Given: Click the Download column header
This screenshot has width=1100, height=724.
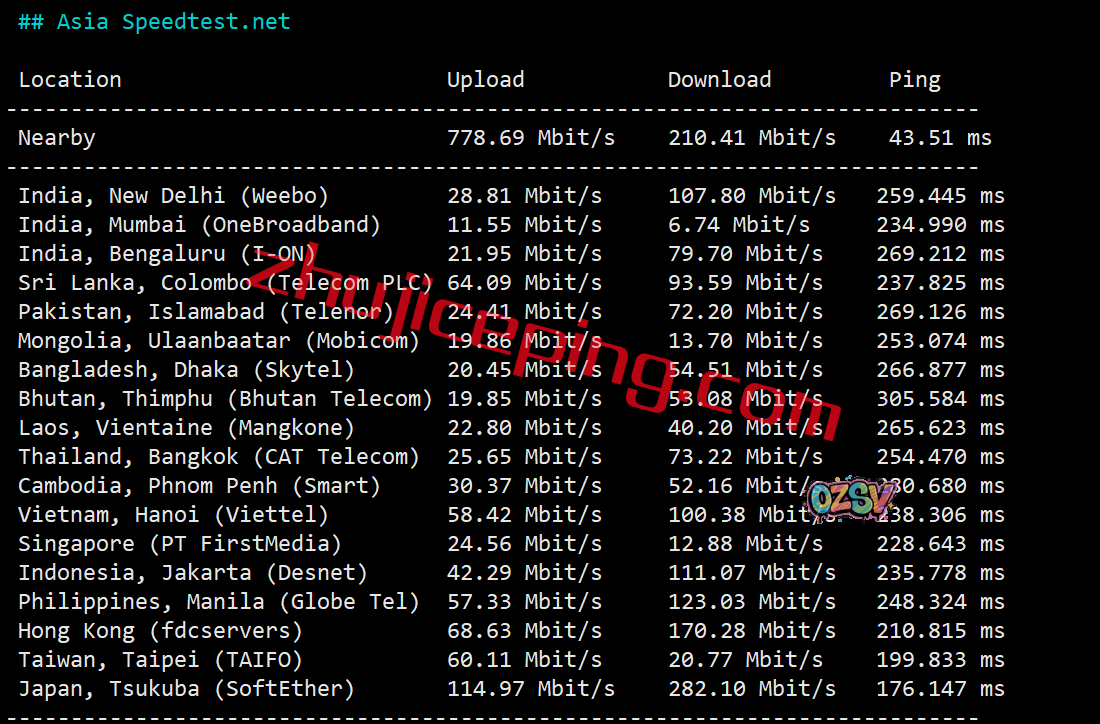Looking at the screenshot, I should click(x=719, y=80).
